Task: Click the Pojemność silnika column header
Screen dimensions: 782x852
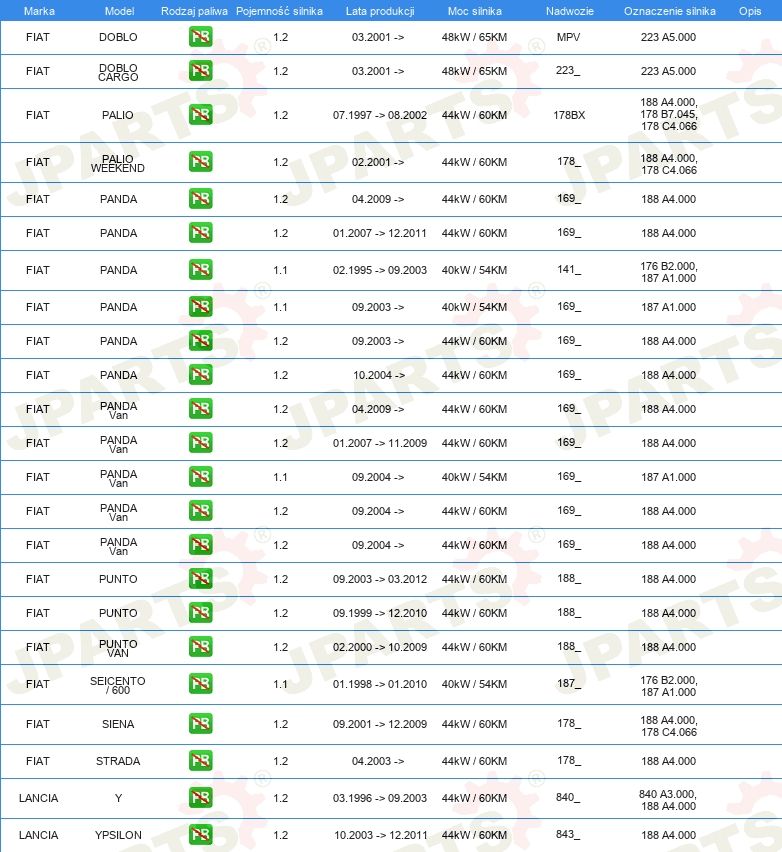Action: pyautogui.click(x=279, y=11)
